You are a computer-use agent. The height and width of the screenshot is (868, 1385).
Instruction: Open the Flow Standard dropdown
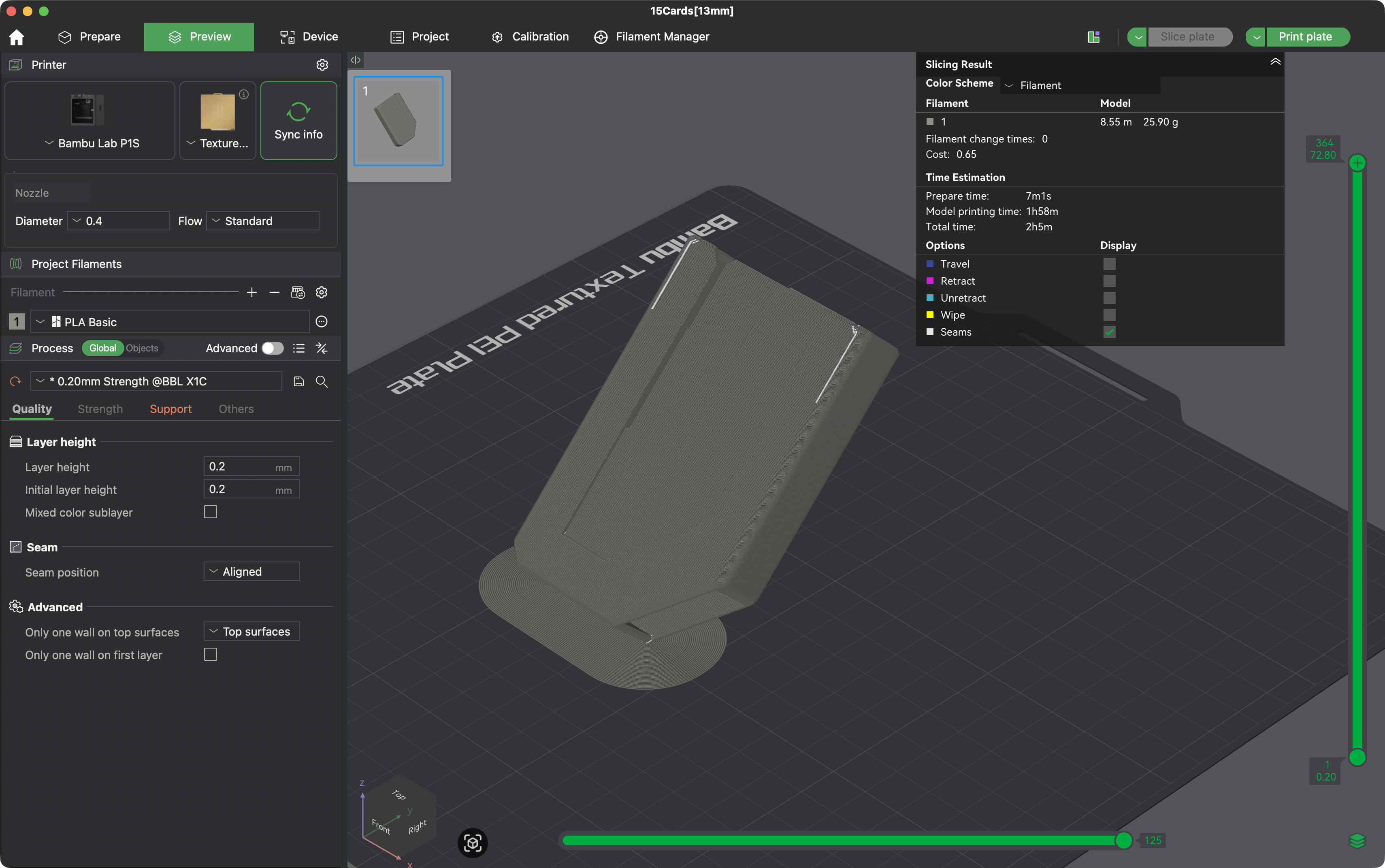coord(262,221)
